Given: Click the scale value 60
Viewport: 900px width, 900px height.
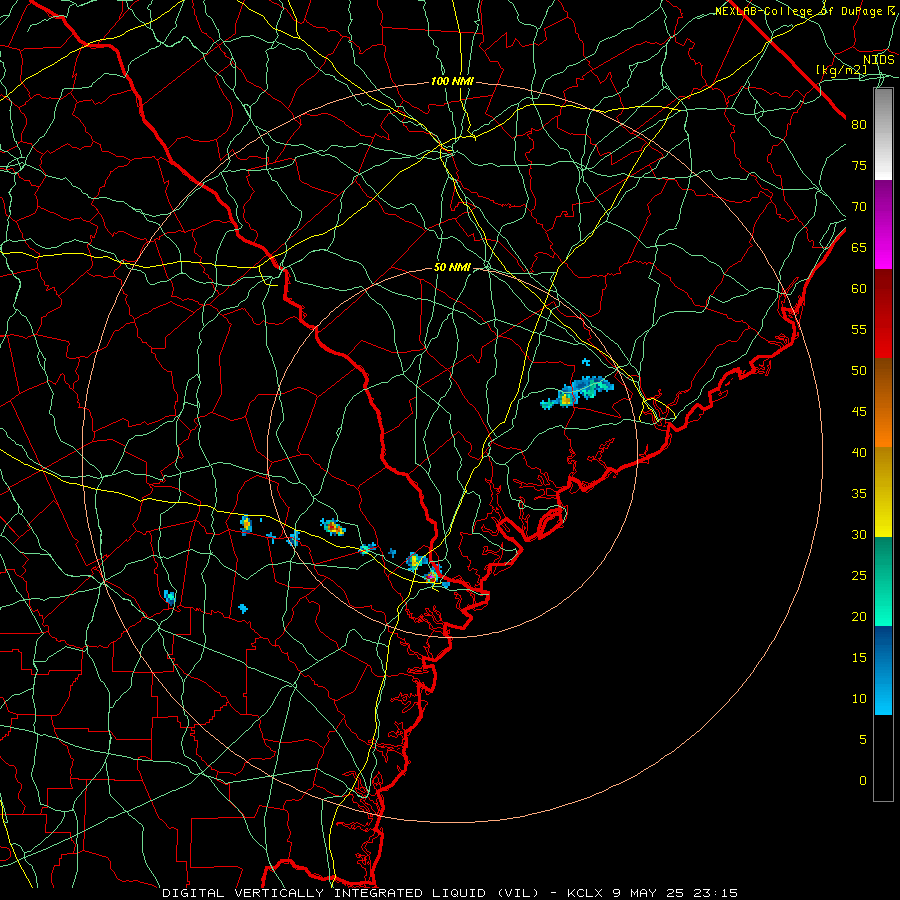Looking at the screenshot, I should 859,289.
